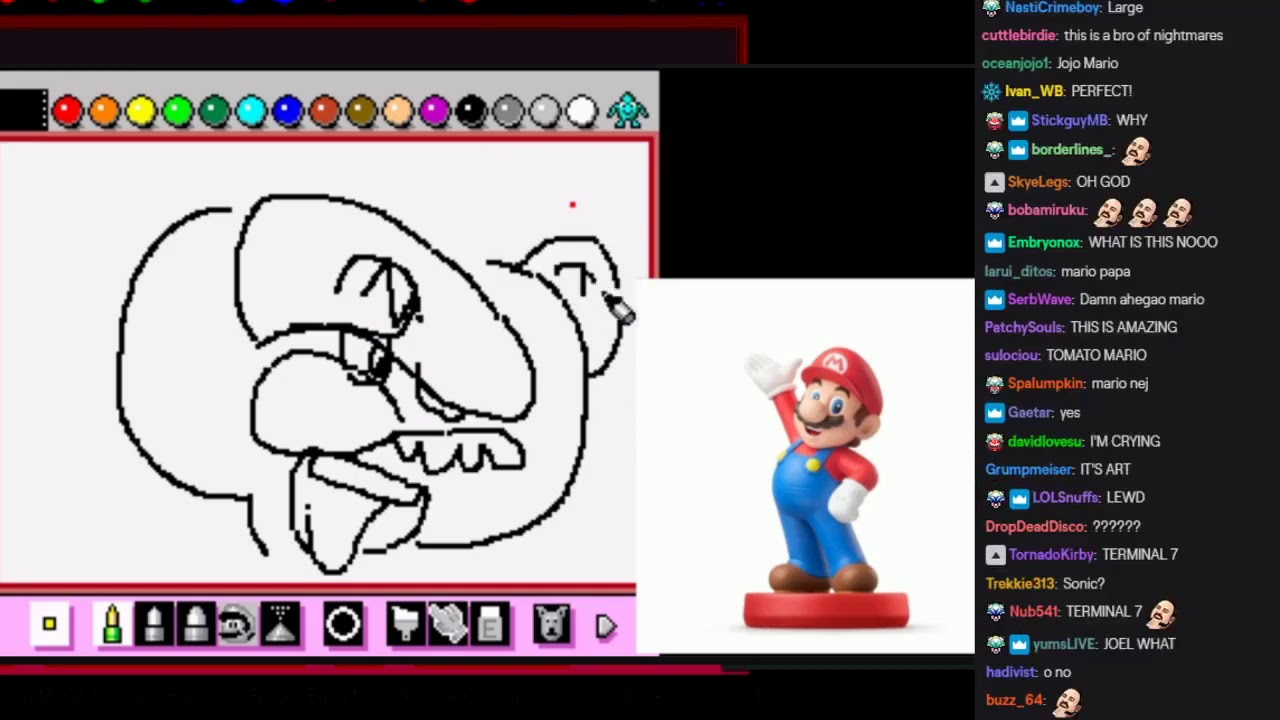Open TornadoKirby chat username

coord(1052,554)
